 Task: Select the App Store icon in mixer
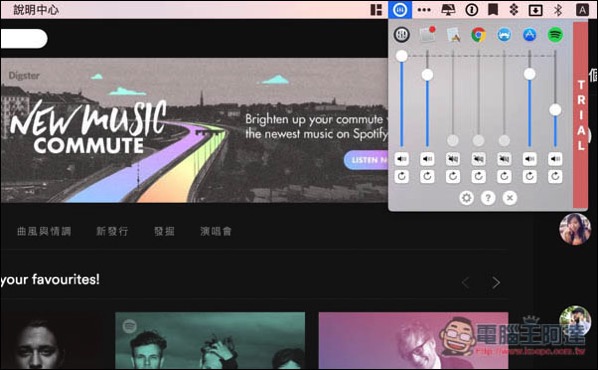click(x=529, y=35)
